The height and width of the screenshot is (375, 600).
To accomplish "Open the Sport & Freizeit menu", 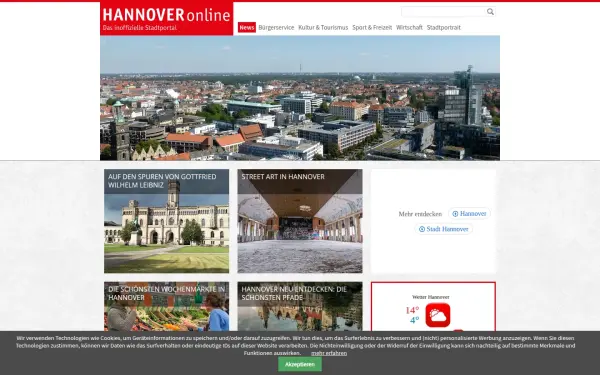I will pos(372,28).
